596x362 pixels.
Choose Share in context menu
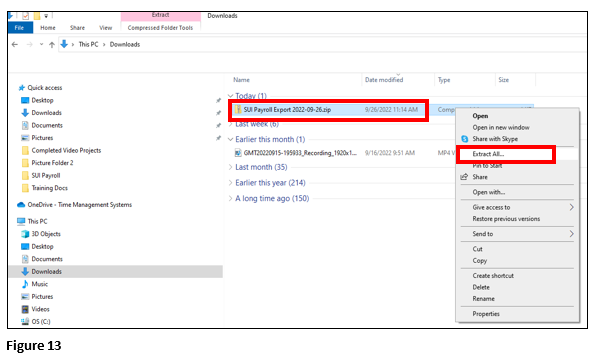pyautogui.click(x=480, y=177)
